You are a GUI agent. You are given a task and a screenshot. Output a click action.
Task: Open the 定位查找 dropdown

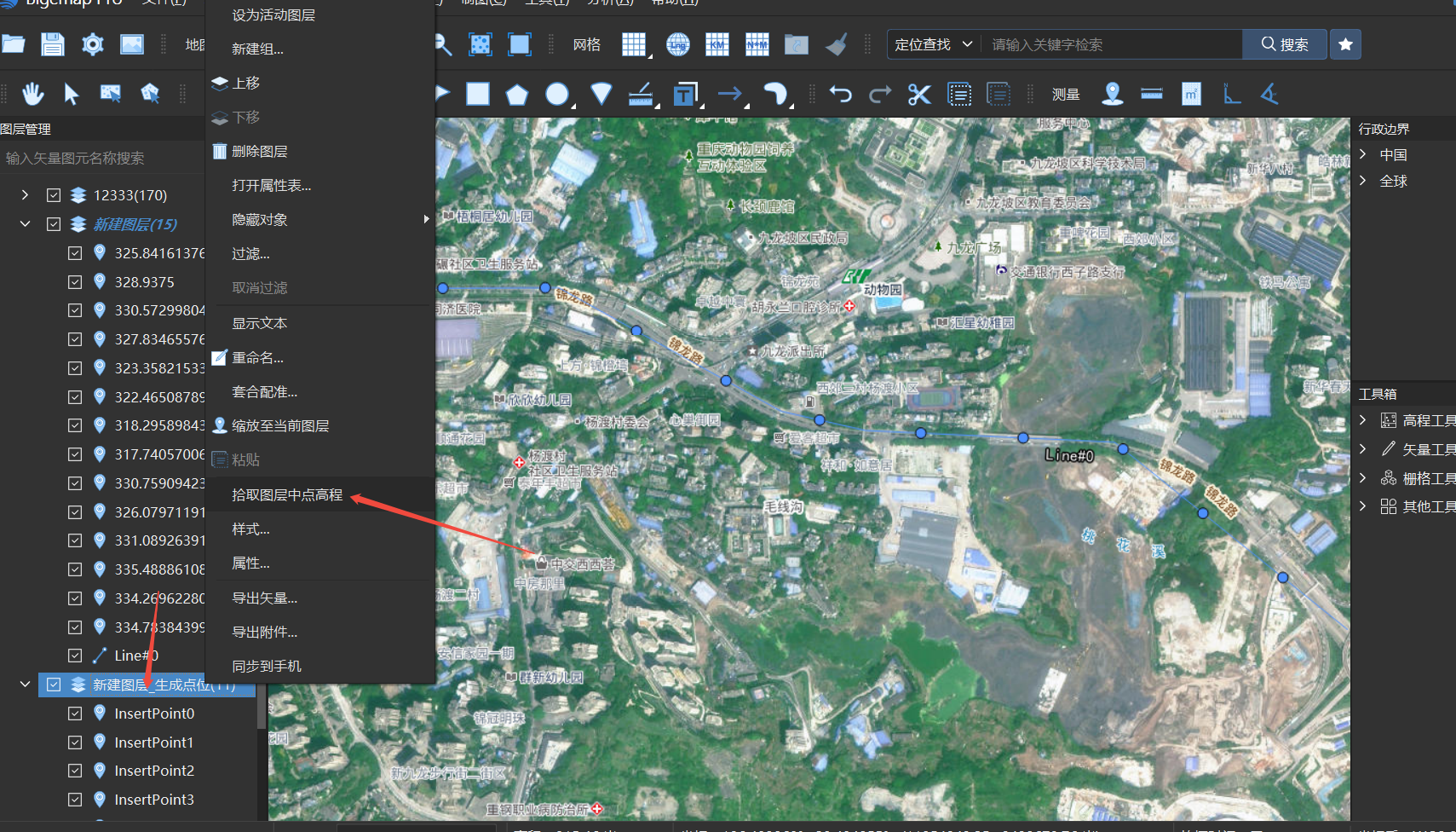coord(933,44)
